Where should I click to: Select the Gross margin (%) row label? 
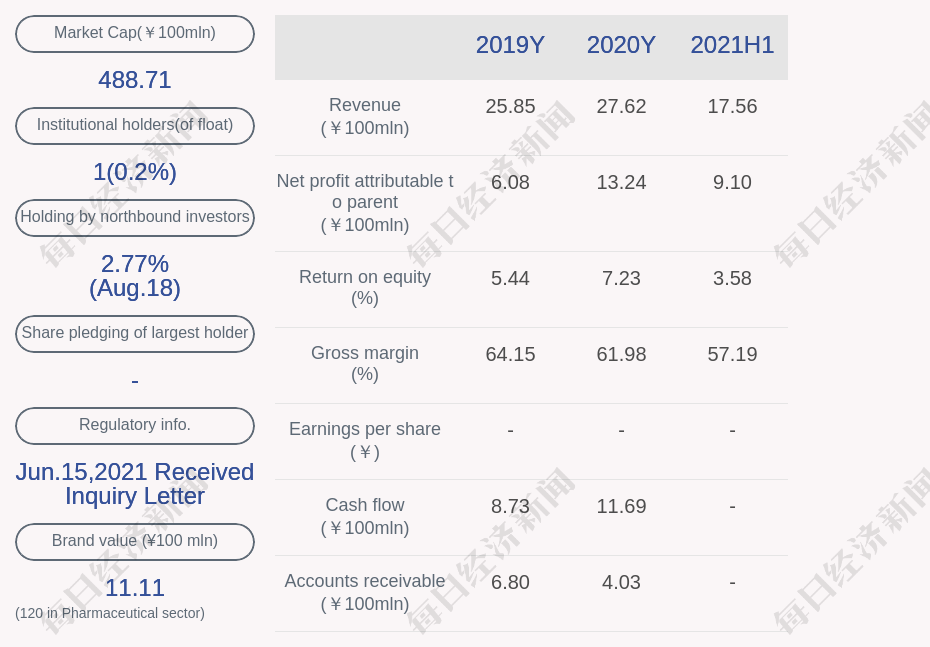point(364,363)
